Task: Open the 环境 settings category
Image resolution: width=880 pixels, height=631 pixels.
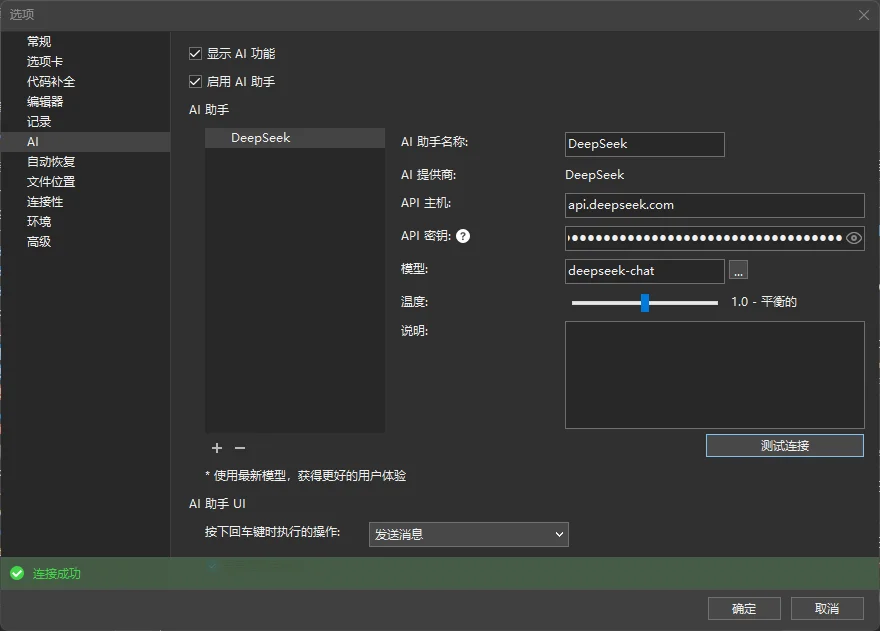Action: point(85,222)
